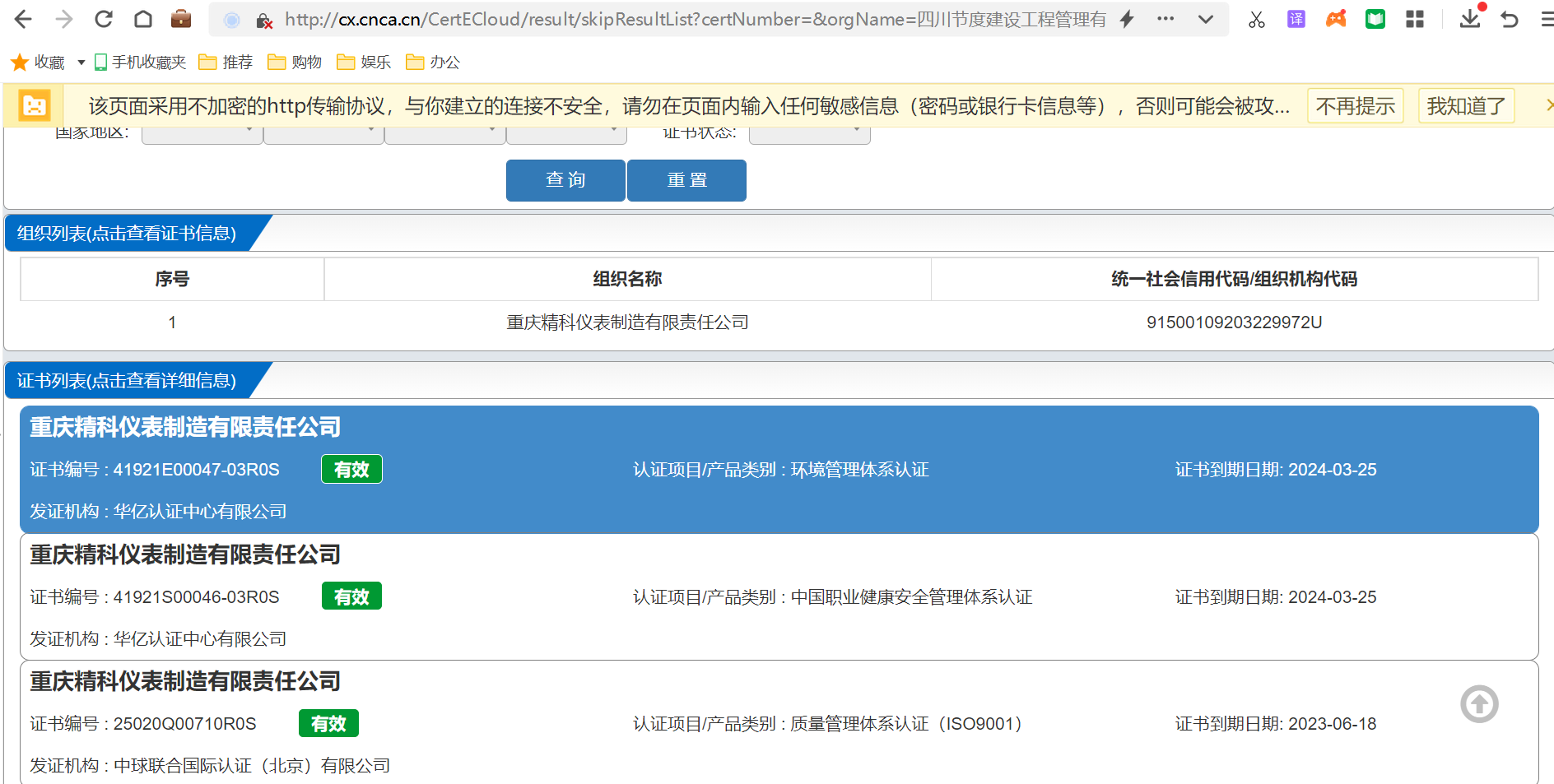The width and height of the screenshot is (1554, 784).
Task: Open the 办公 bookmarks folder
Action: [433, 63]
